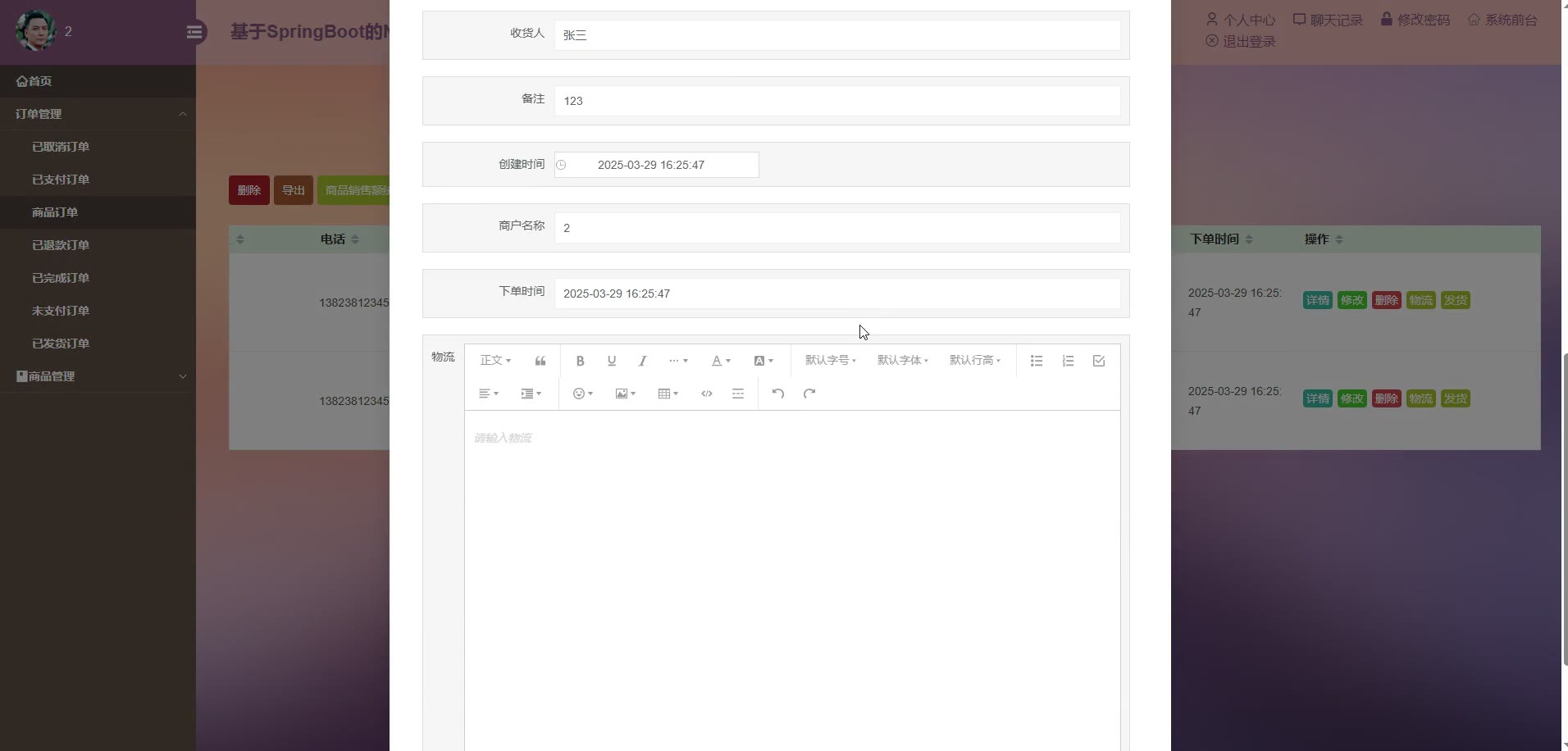Open the 个人中心 link
Screen dimensions: 1568x751
click(1241, 20)
